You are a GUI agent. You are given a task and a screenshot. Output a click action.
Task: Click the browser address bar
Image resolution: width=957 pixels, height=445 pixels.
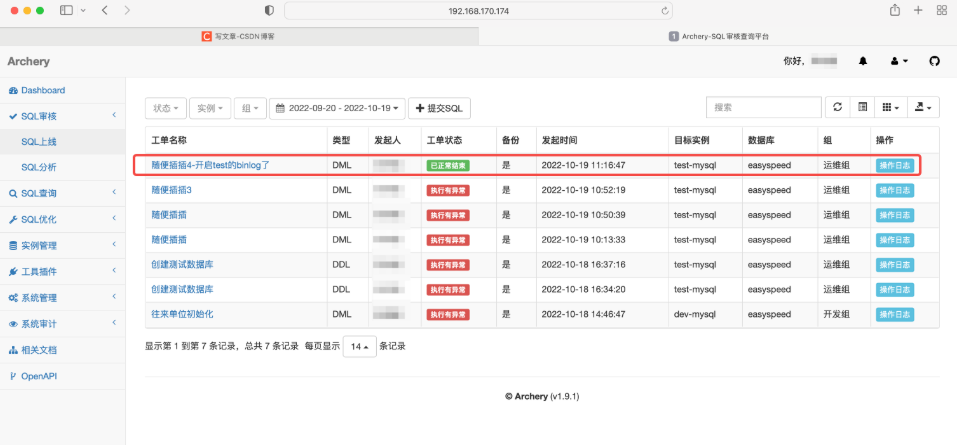coord(478,11)
